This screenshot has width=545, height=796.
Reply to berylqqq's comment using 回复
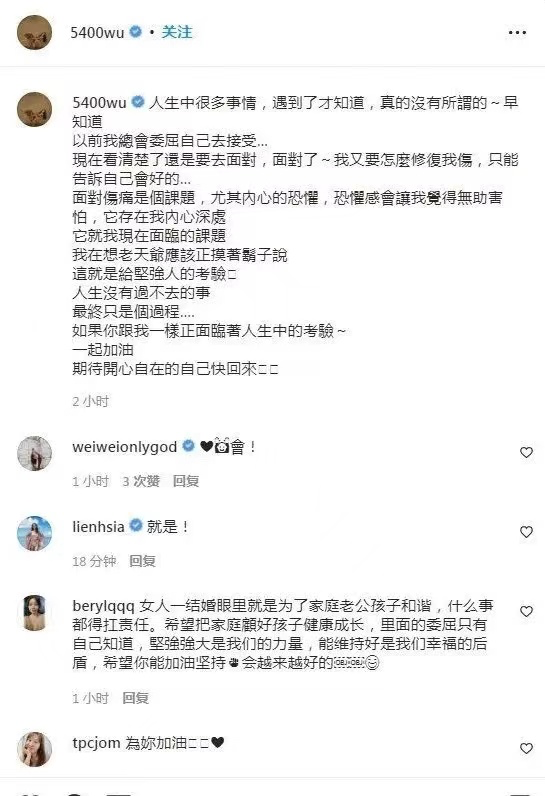coord(135,699)
